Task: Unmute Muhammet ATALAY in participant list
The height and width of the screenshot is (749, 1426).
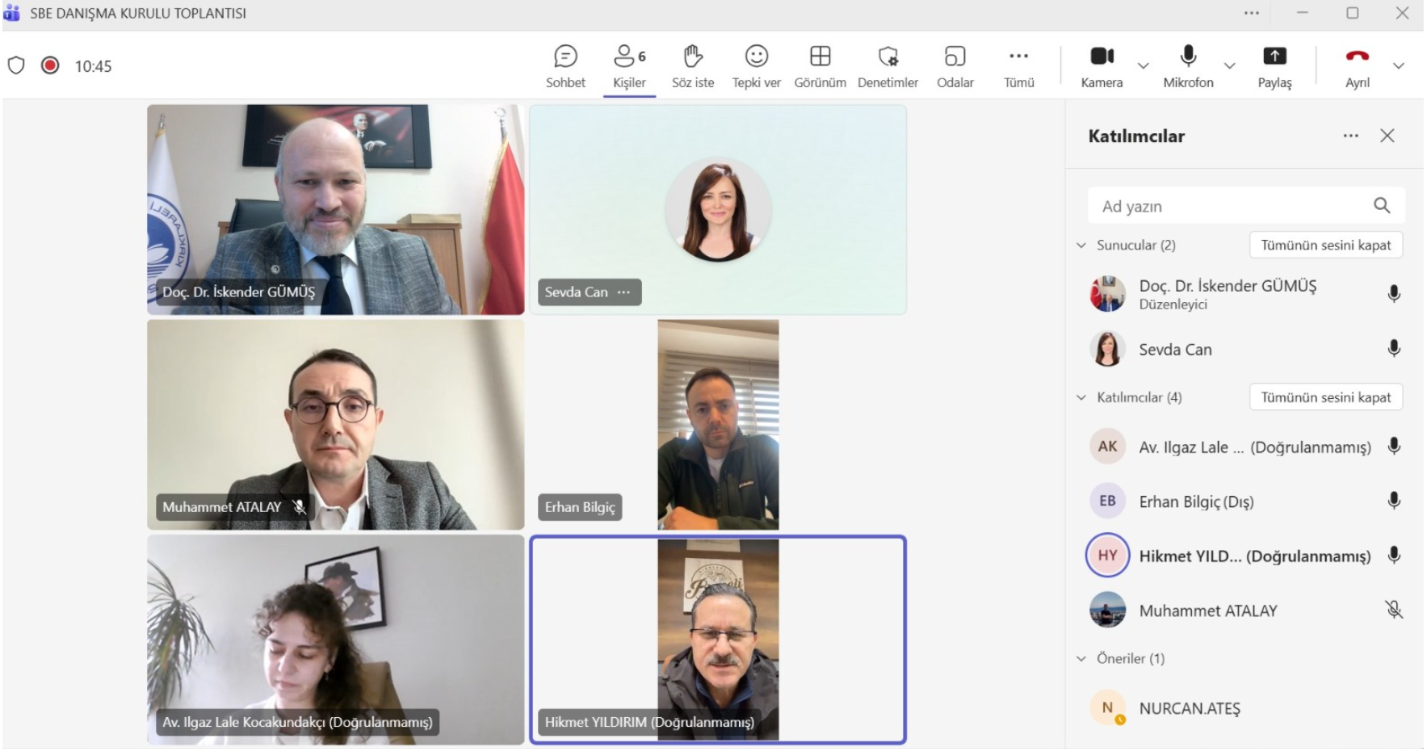Action: click(1393, 610)
